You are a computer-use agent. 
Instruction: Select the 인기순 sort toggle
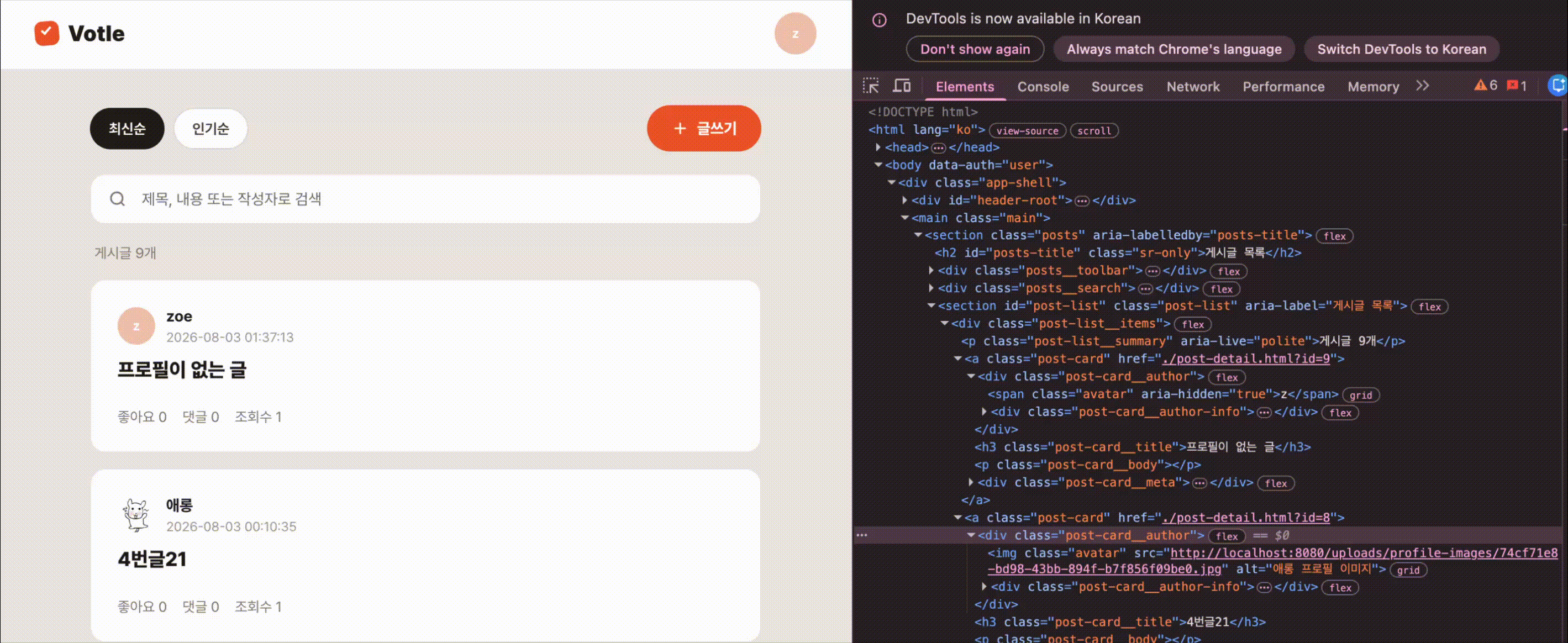(x=211, y=128)
